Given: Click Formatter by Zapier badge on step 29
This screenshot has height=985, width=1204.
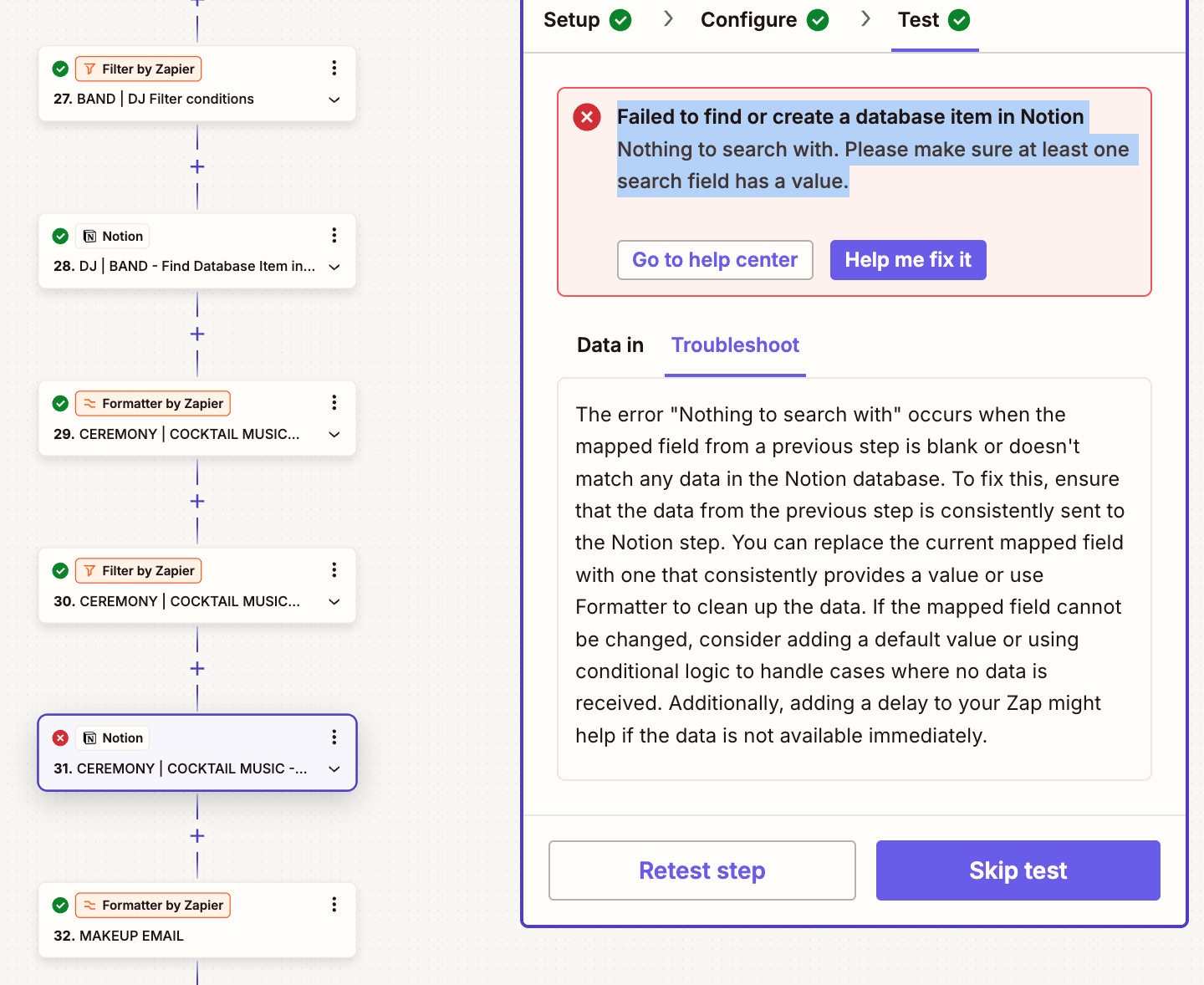Looking at the screenshot, I should 153,403.
